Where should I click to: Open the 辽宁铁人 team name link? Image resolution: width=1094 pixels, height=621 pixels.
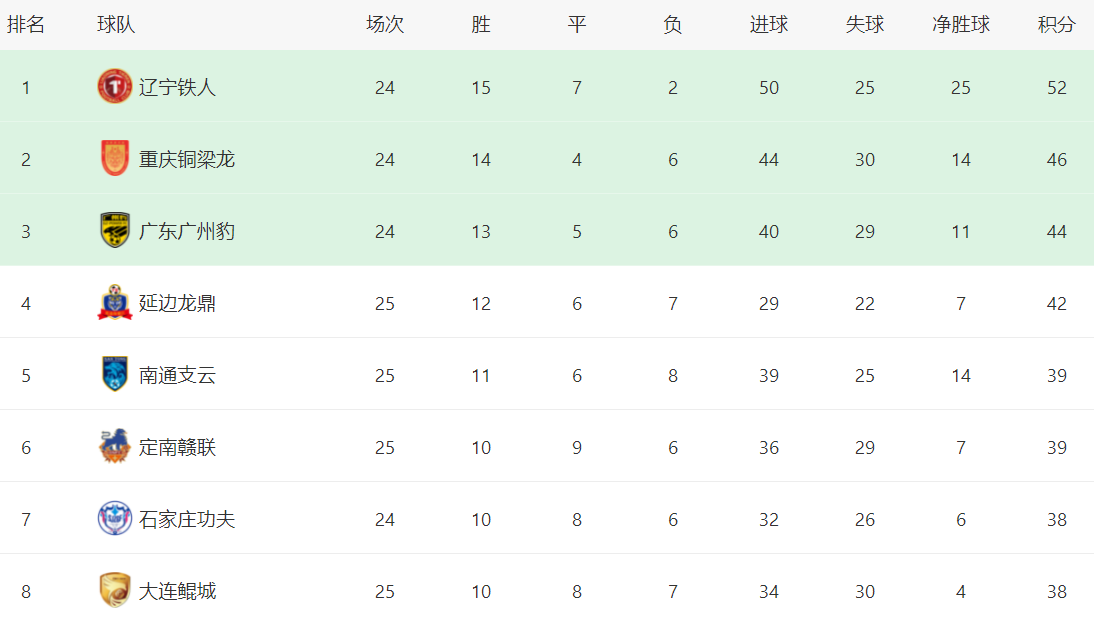point(177,87)
